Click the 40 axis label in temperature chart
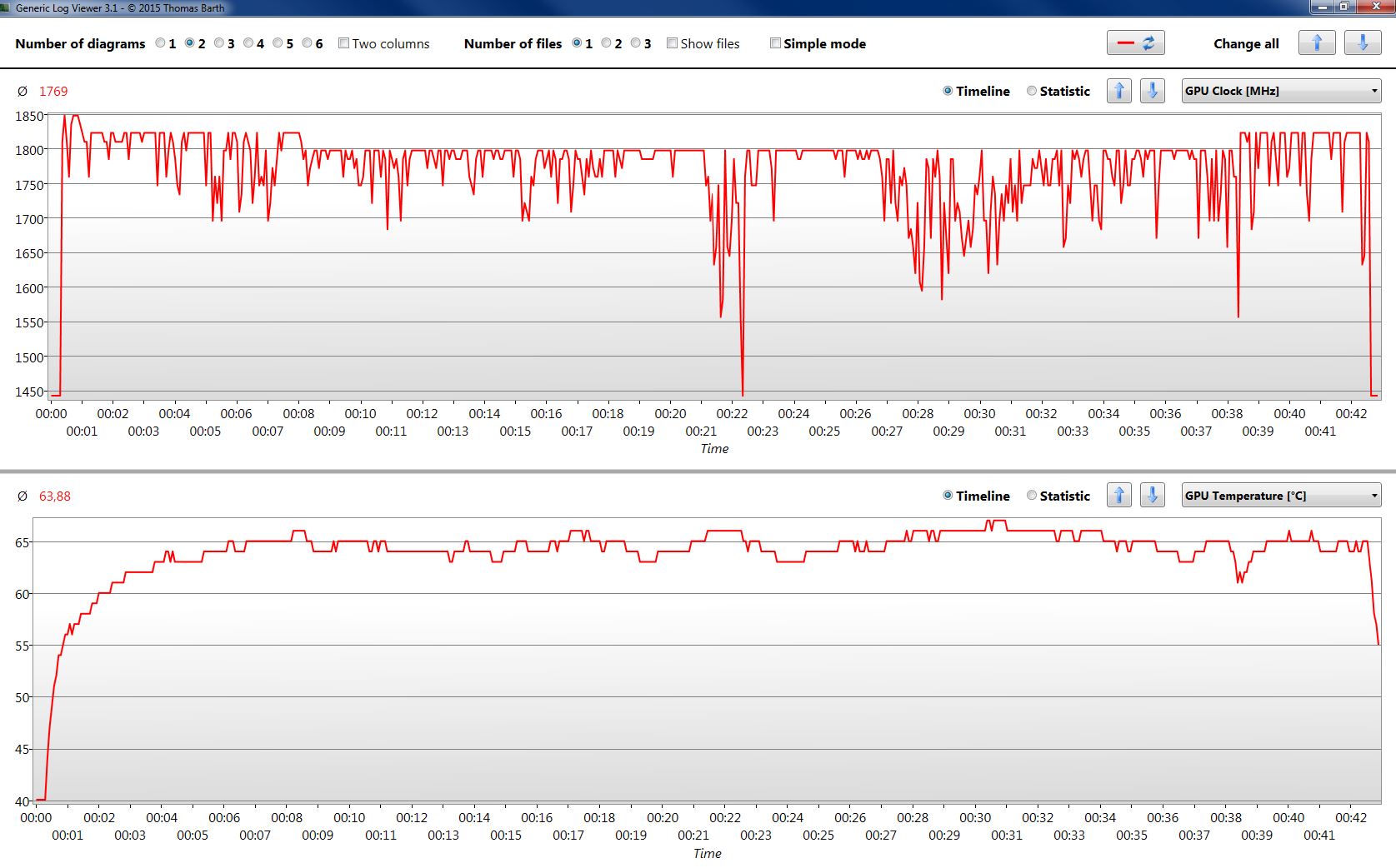 coord(23,801)
